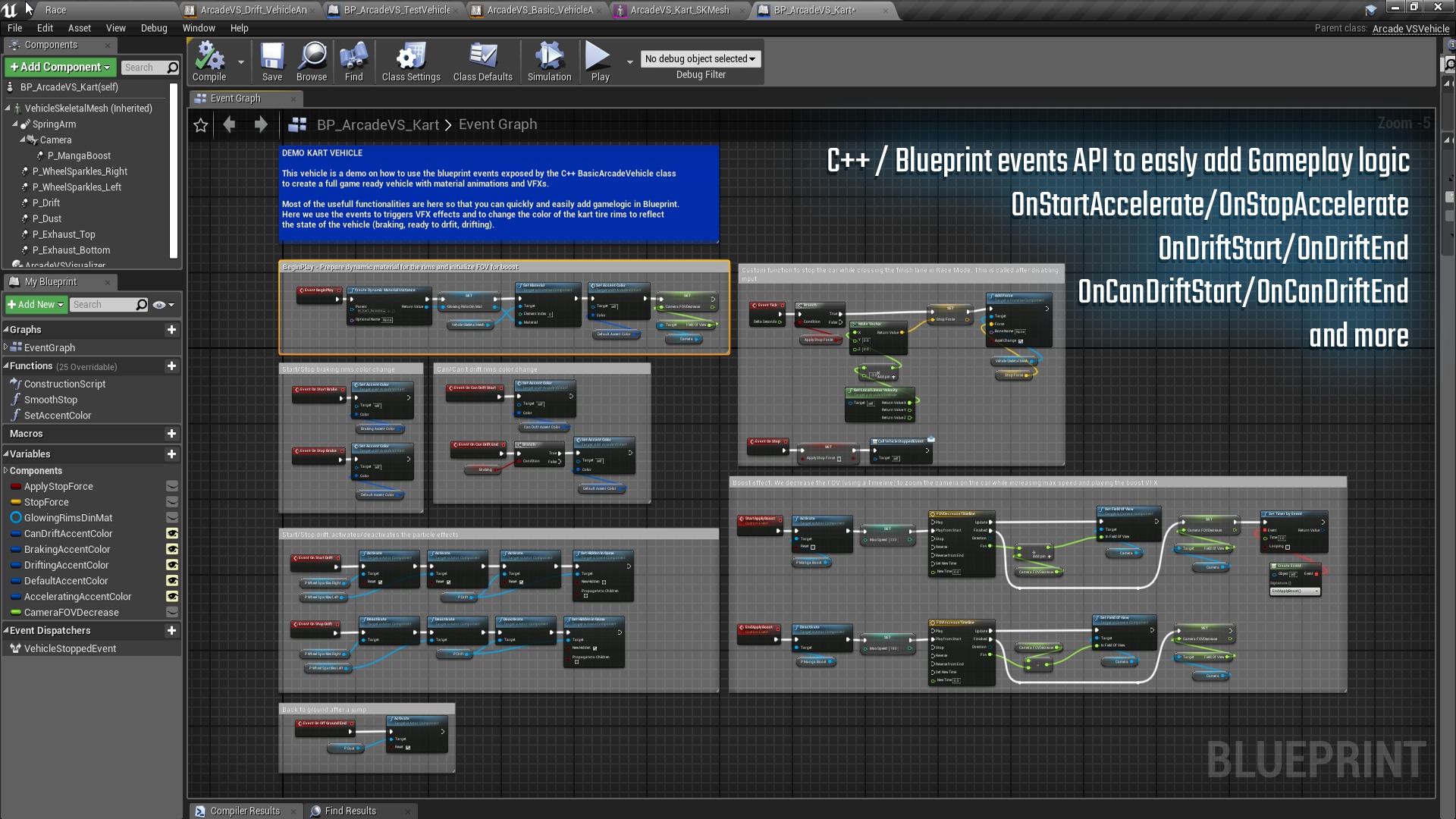Toggle the visibility filter next to My Blueprint search
The width and height of the screenshot is (1456, 819).
pos(160,304)
